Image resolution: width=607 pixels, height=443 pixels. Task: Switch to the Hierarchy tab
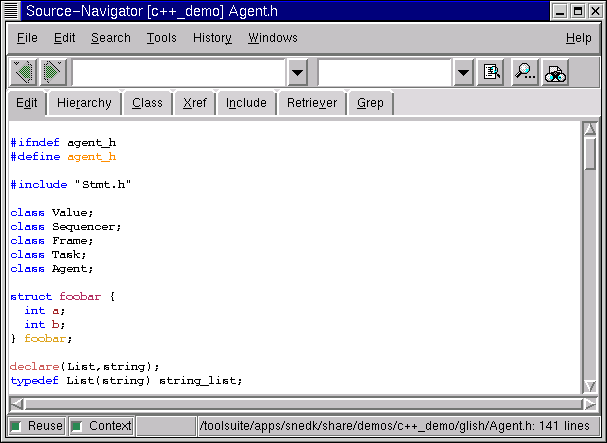tap(84, 103)
